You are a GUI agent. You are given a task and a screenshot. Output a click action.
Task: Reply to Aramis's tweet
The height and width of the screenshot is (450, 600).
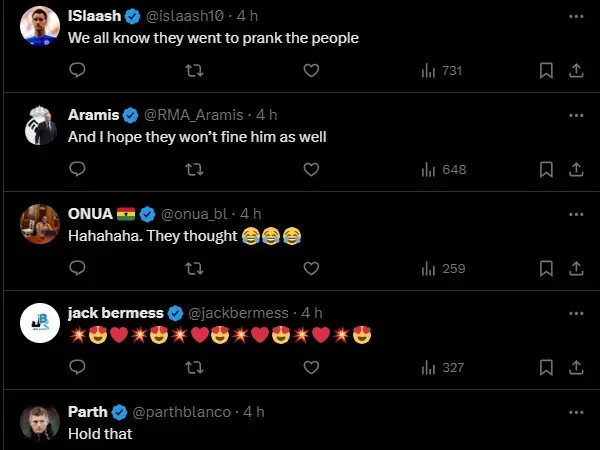[x=77, y=169]
